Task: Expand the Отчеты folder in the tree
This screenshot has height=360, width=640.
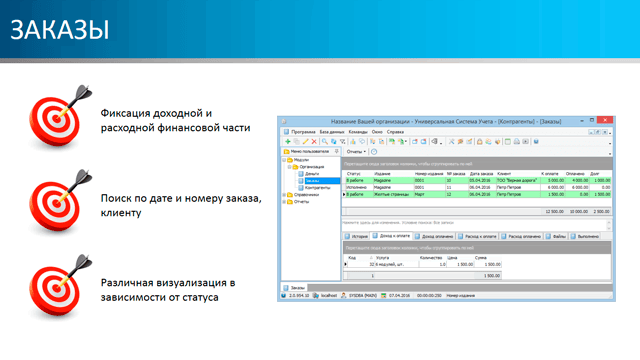Action: point(284,202)
